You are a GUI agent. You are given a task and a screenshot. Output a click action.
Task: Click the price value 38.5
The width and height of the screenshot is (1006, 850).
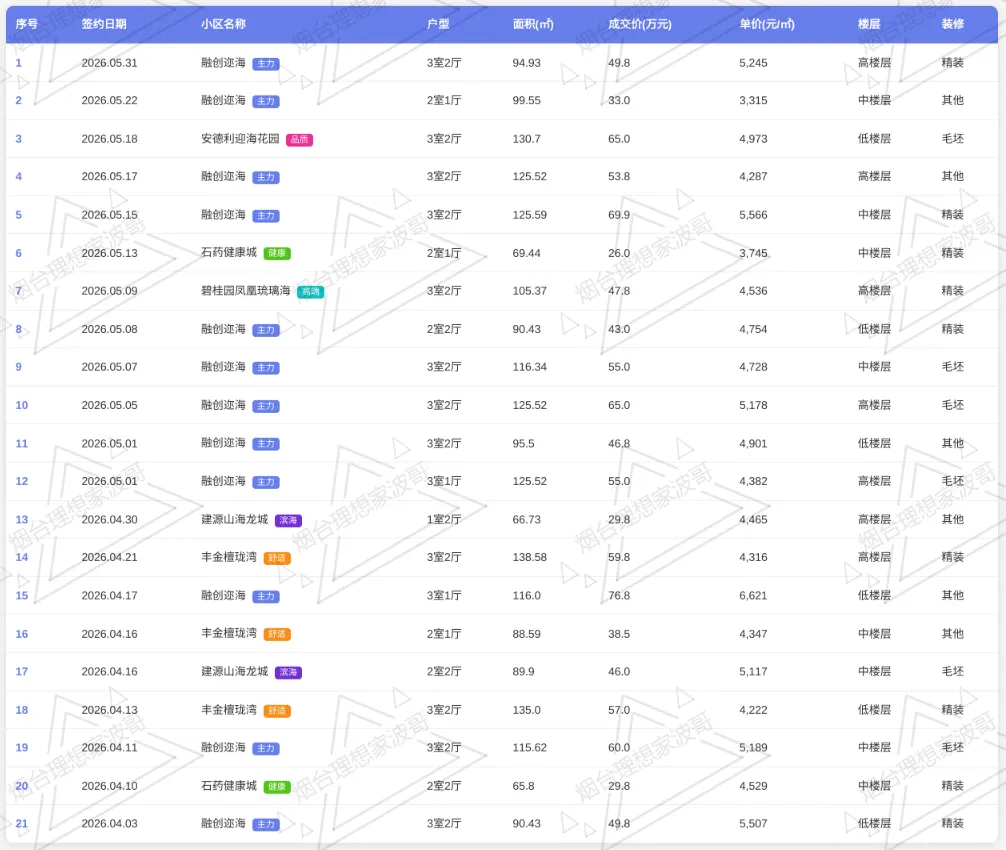(619, 634)
